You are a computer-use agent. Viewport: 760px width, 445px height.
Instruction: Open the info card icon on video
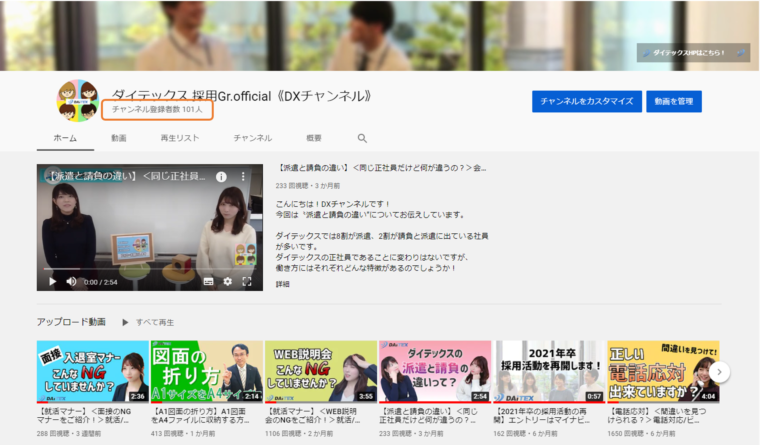(221, 177)
